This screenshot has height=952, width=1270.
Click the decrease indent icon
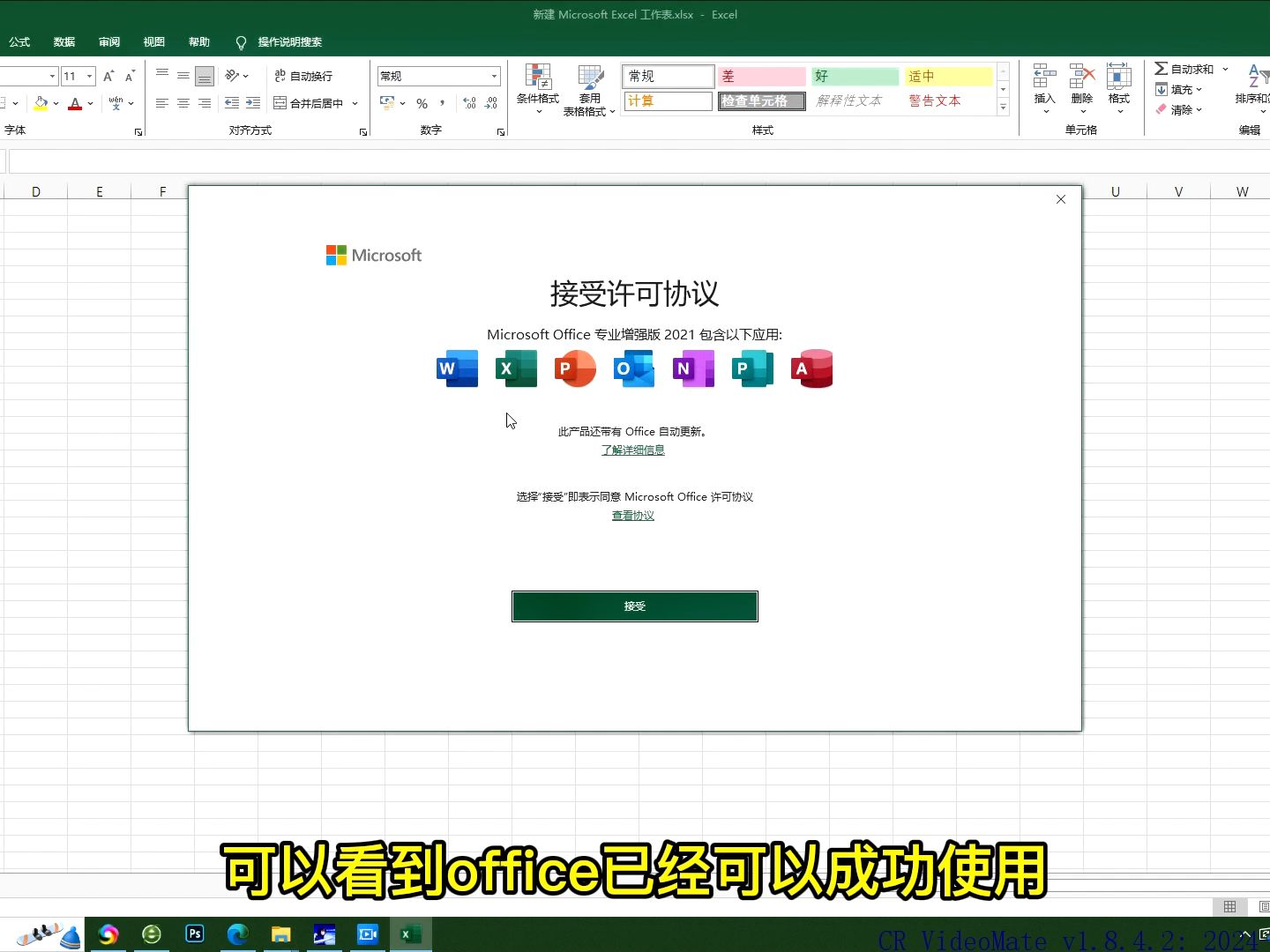[x=232, y=103]
